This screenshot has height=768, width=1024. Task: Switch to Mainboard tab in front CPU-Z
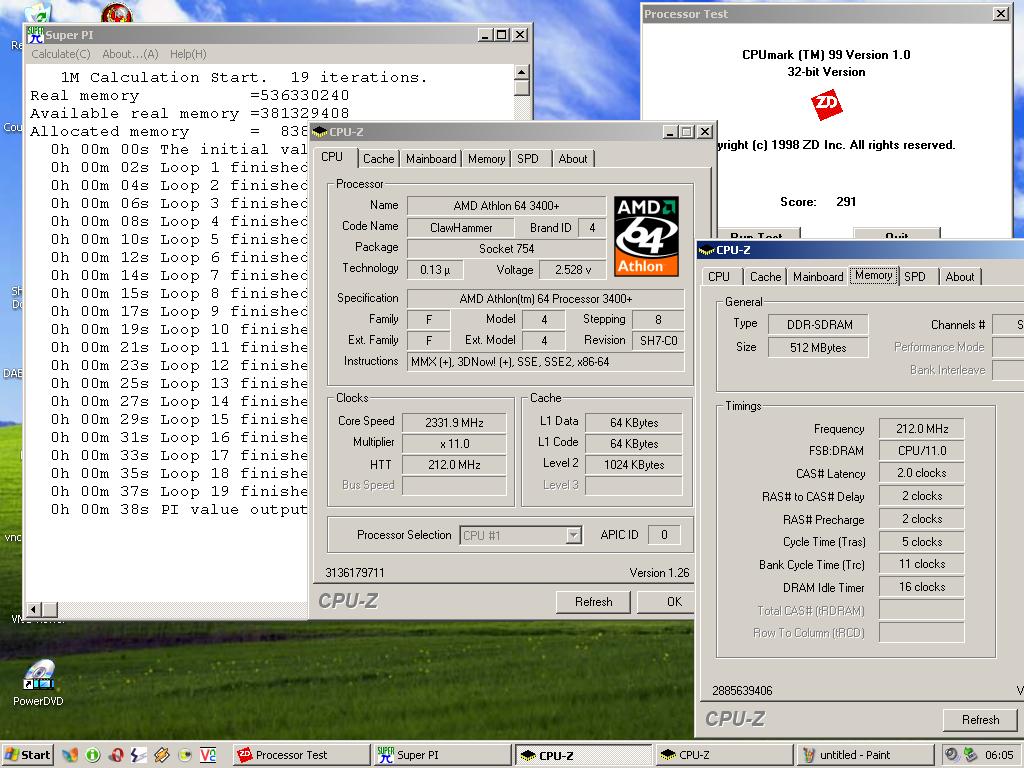[431, 159]
